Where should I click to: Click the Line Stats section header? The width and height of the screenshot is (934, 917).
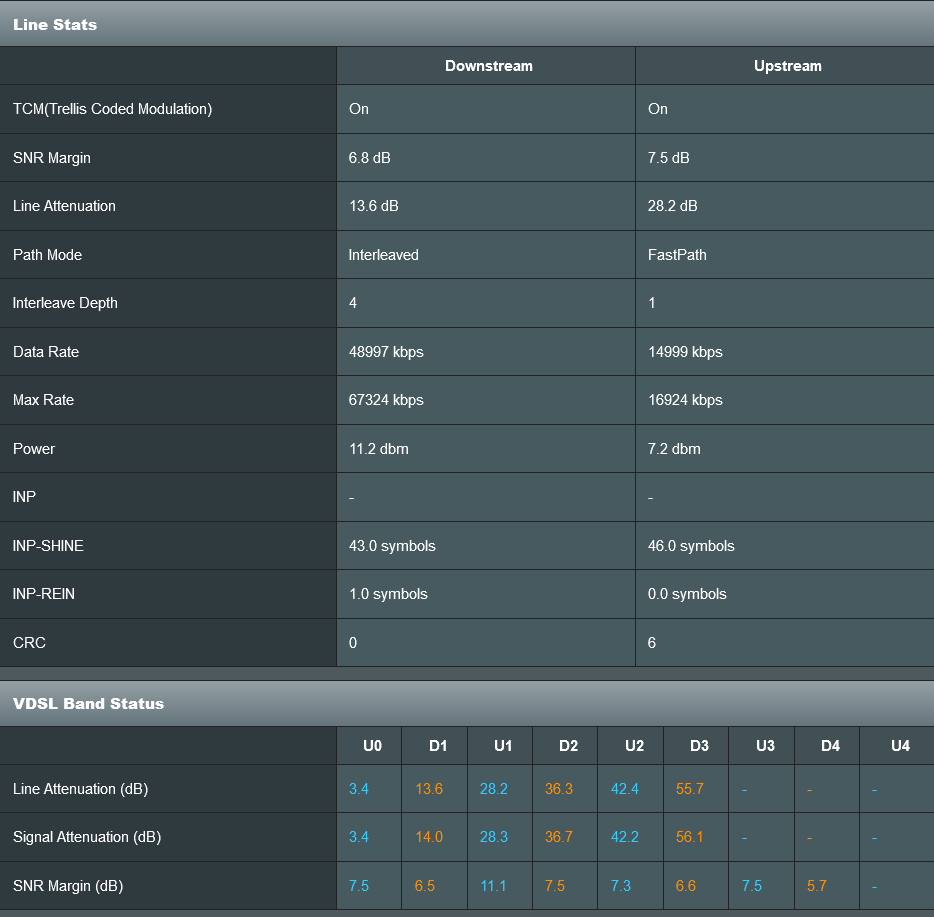[x=55, y=24]
